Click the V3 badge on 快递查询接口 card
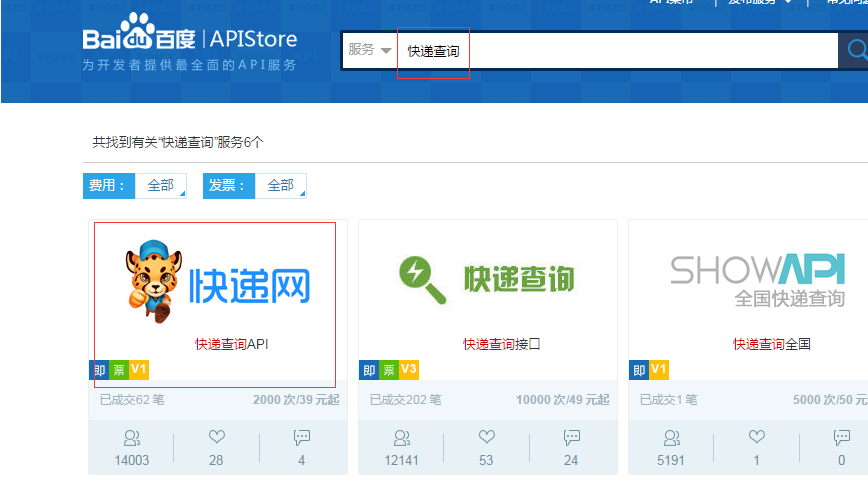This screenshot has height=494, width=868. (409, 370)
